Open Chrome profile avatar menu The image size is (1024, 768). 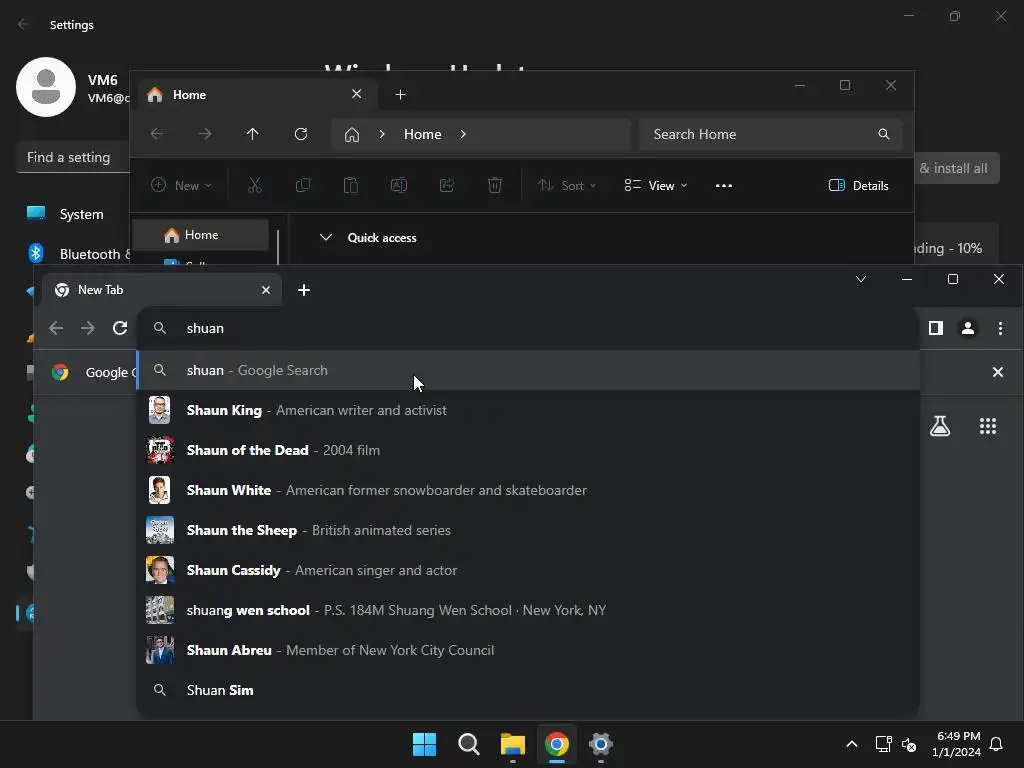(968, 328)
